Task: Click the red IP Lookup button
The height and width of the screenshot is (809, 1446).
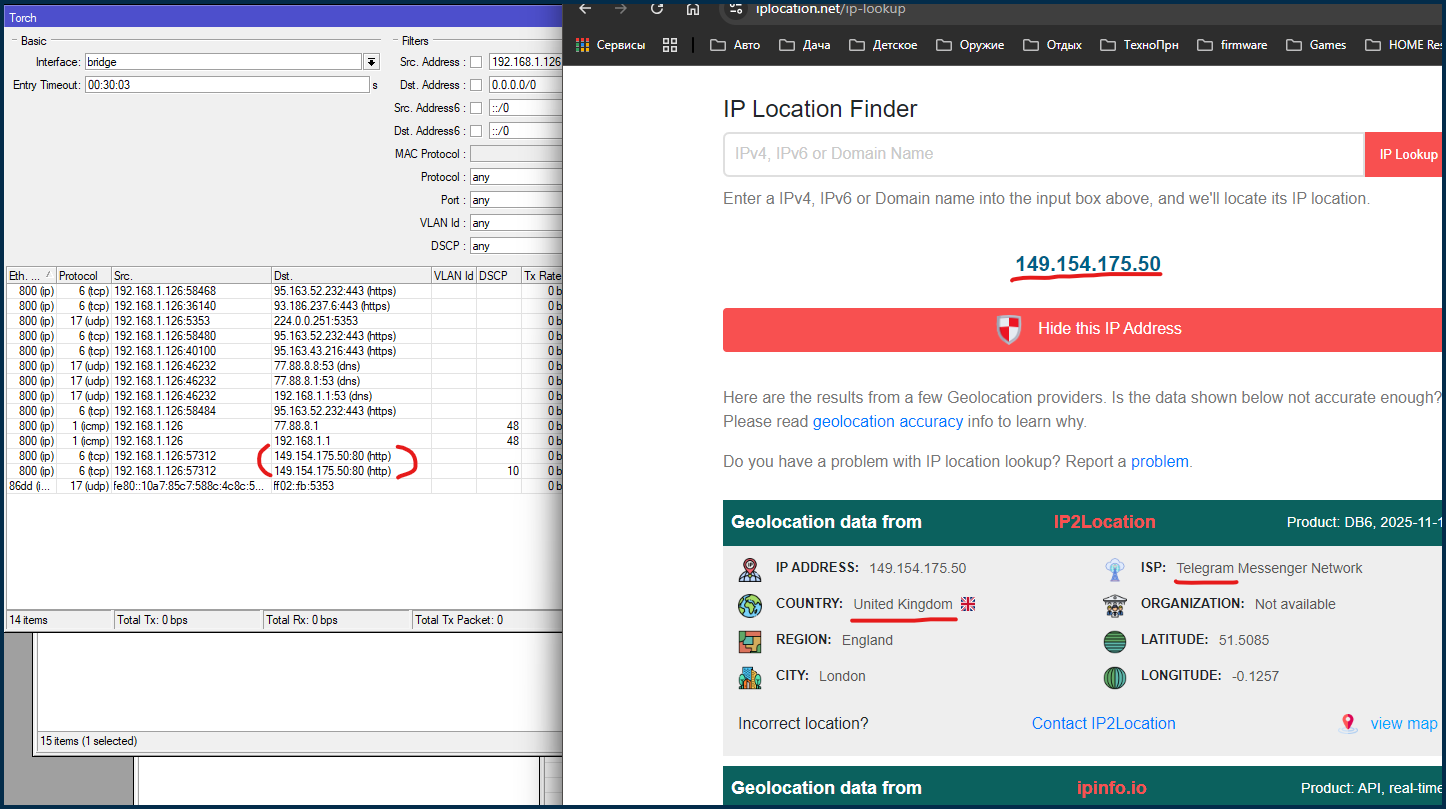Action: pos(1405,154)
